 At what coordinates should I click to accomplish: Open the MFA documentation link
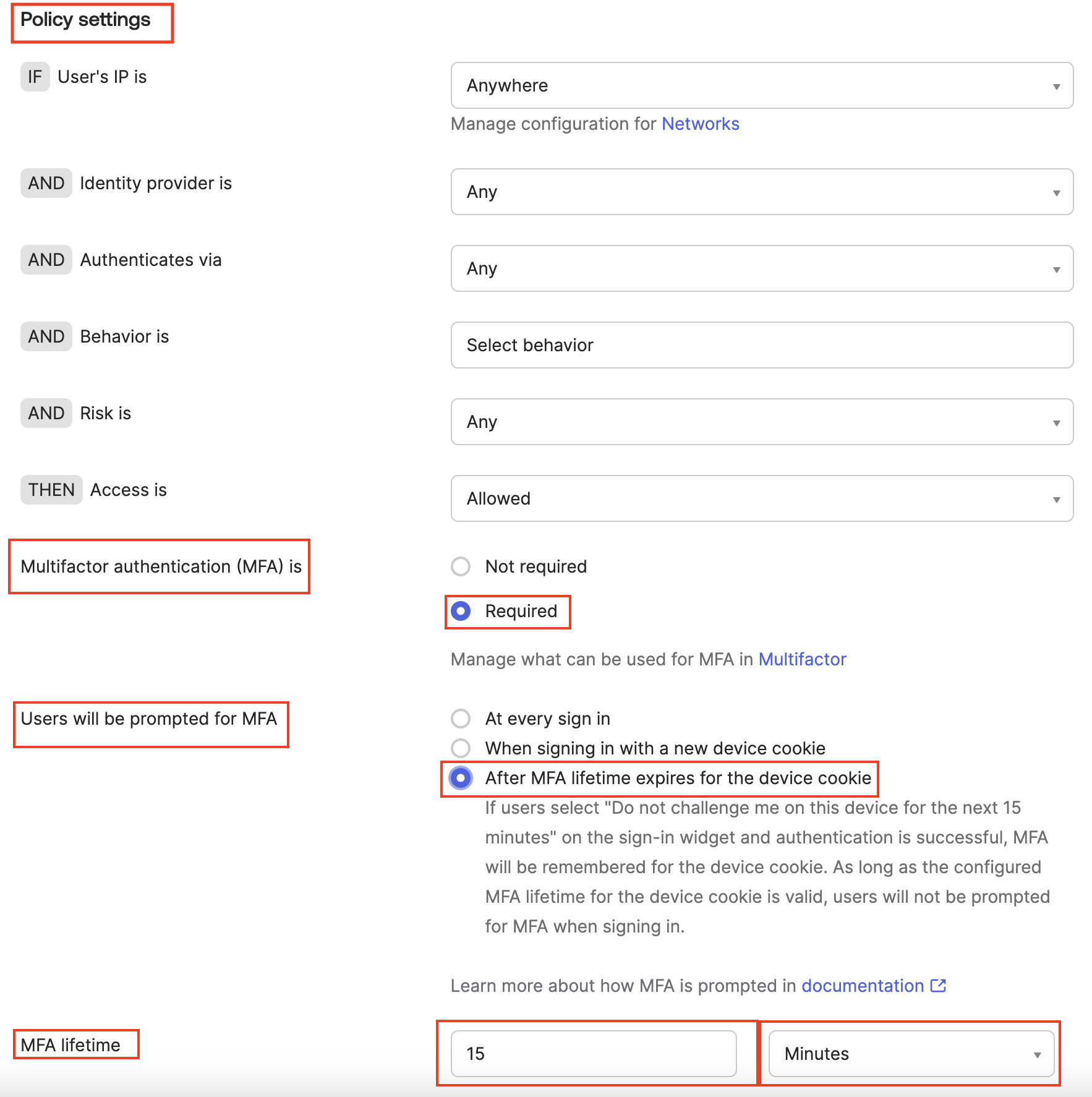tap(862, 986)
